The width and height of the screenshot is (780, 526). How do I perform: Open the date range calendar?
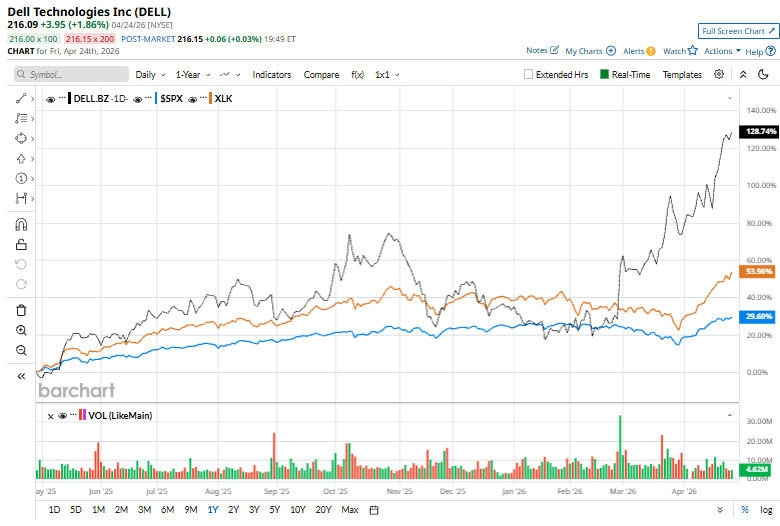point(374,510)
